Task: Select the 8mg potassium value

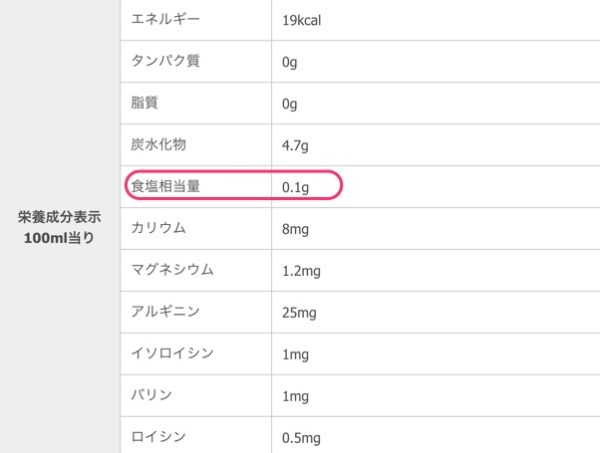Action: pyautogui.click(x=295, y=229)
